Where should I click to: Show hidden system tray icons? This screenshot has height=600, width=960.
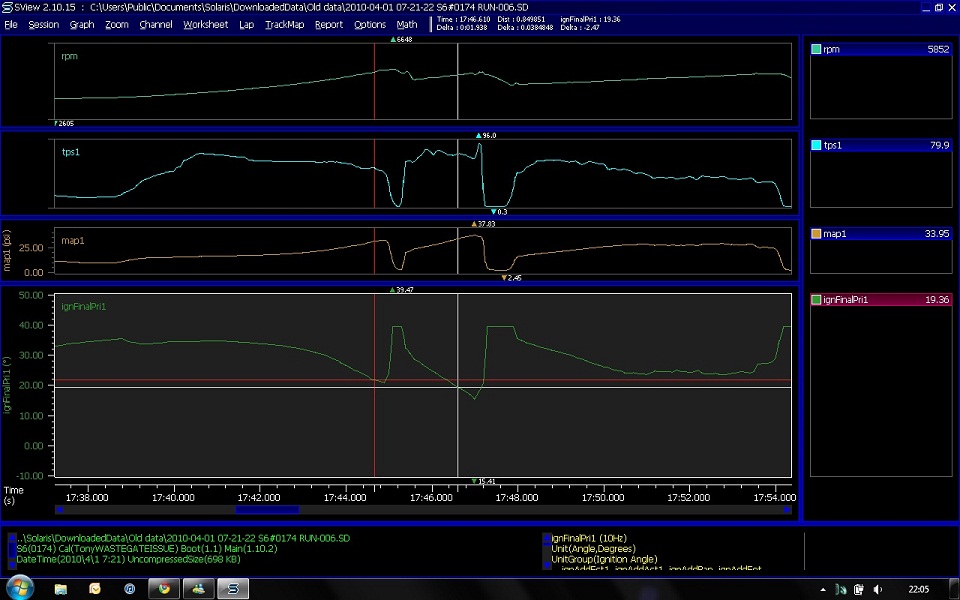coord(823,590)
